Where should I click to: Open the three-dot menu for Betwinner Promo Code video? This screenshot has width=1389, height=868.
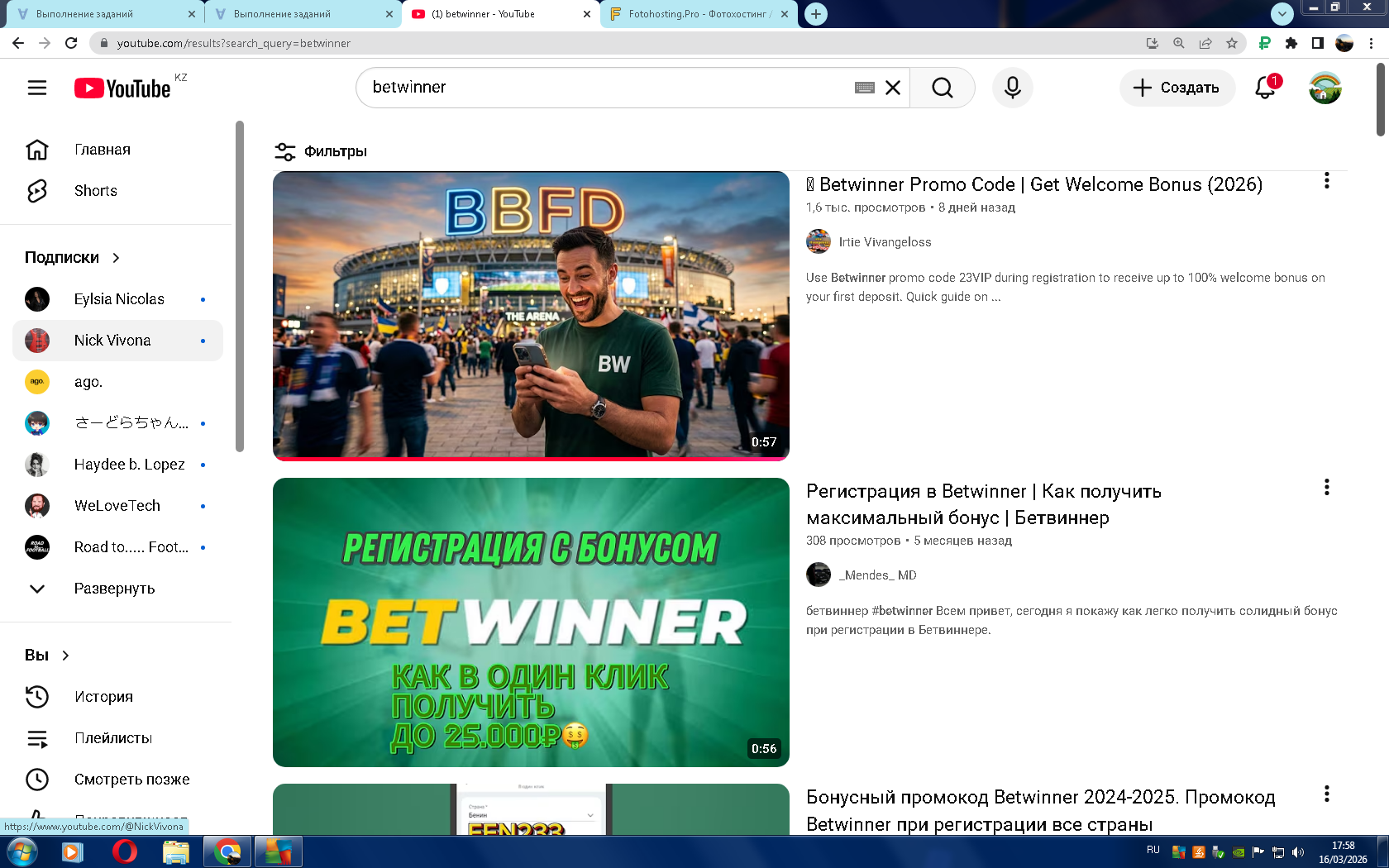(x=1326, y=181)
